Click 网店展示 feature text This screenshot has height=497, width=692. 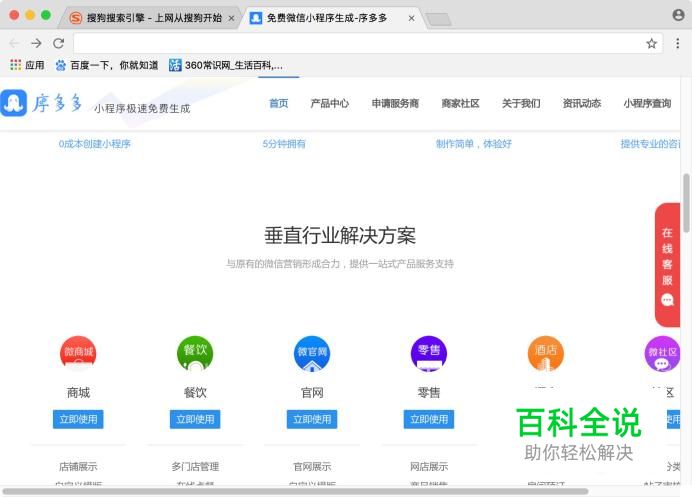[429, 467]
